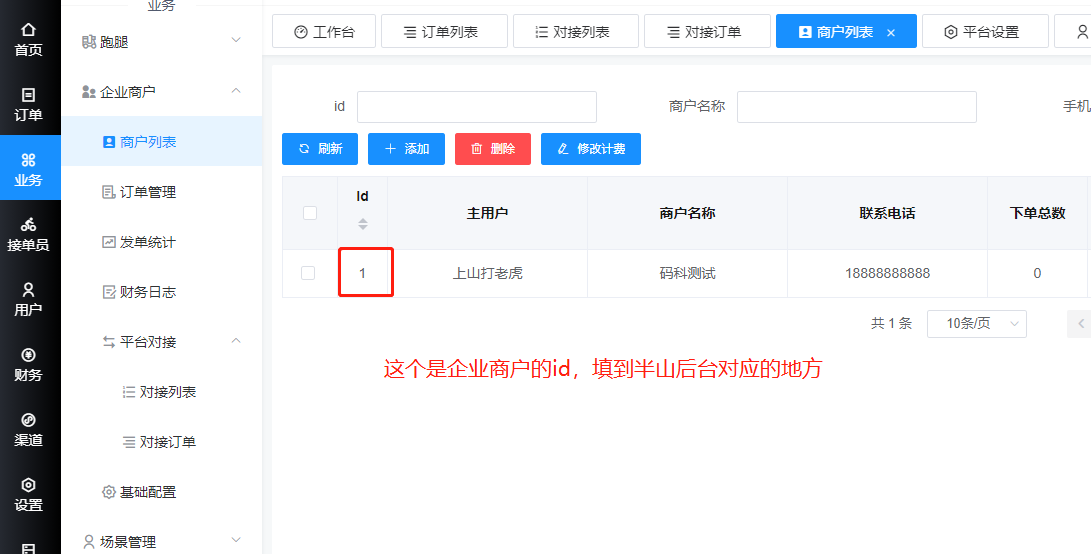The width and height of the screenshot is (1091, 554).
Task: Open the 10条/页 page size dropdown
Action: point(976,324)
